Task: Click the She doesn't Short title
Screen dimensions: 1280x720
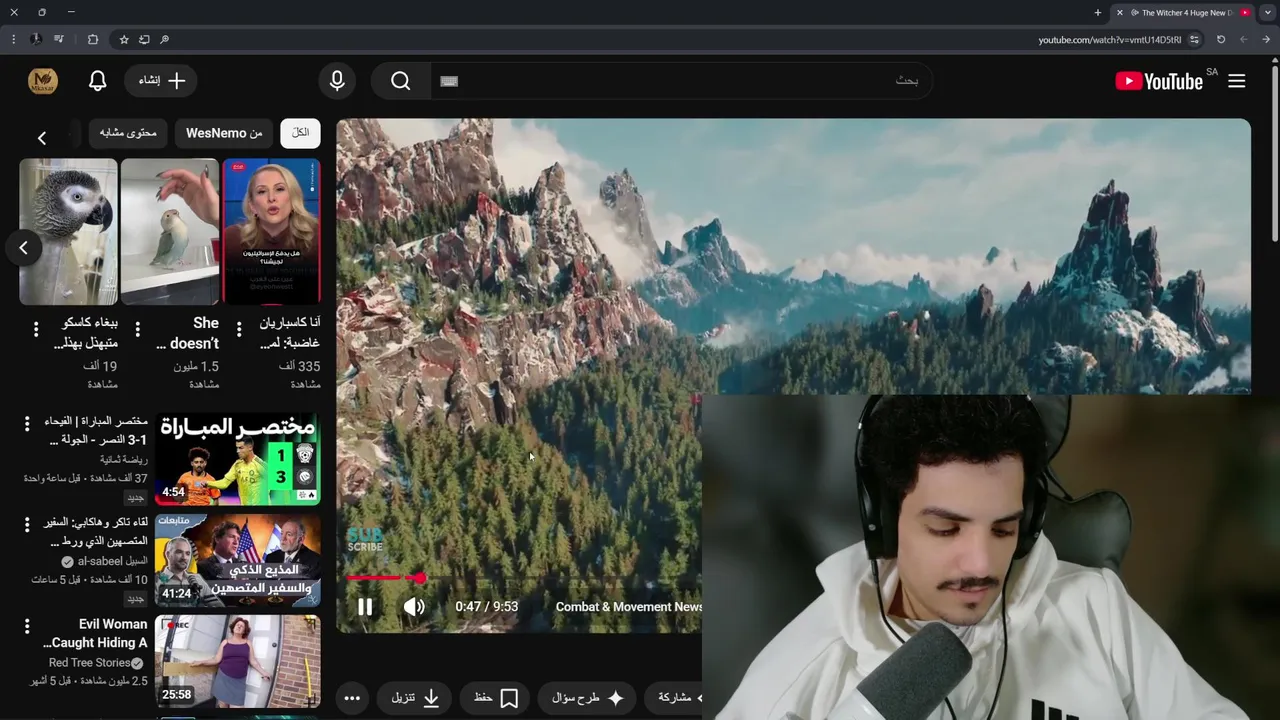Action: click(x=188, y=333)
